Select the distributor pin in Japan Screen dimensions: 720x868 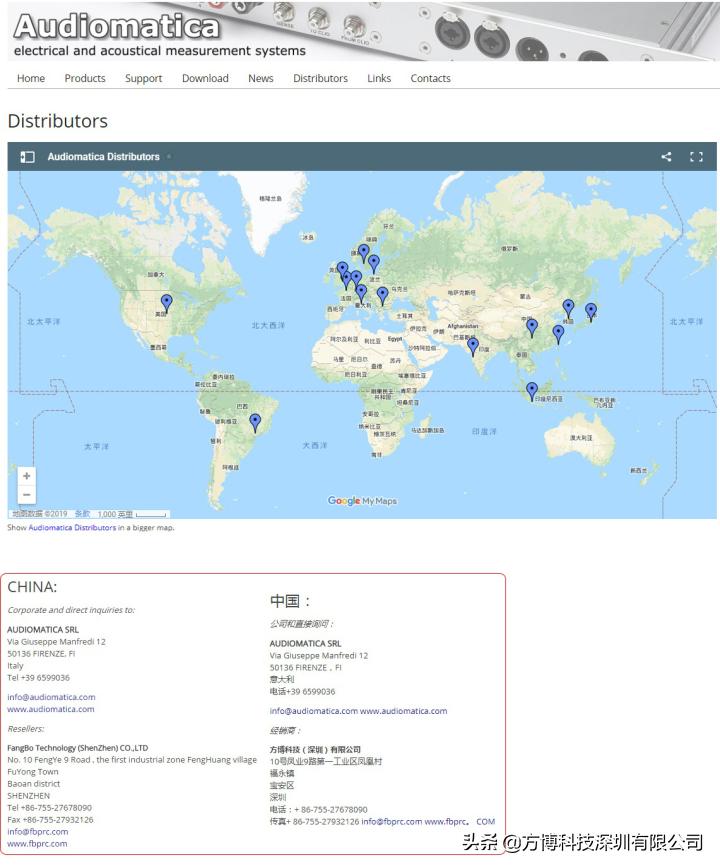point(591,310)
